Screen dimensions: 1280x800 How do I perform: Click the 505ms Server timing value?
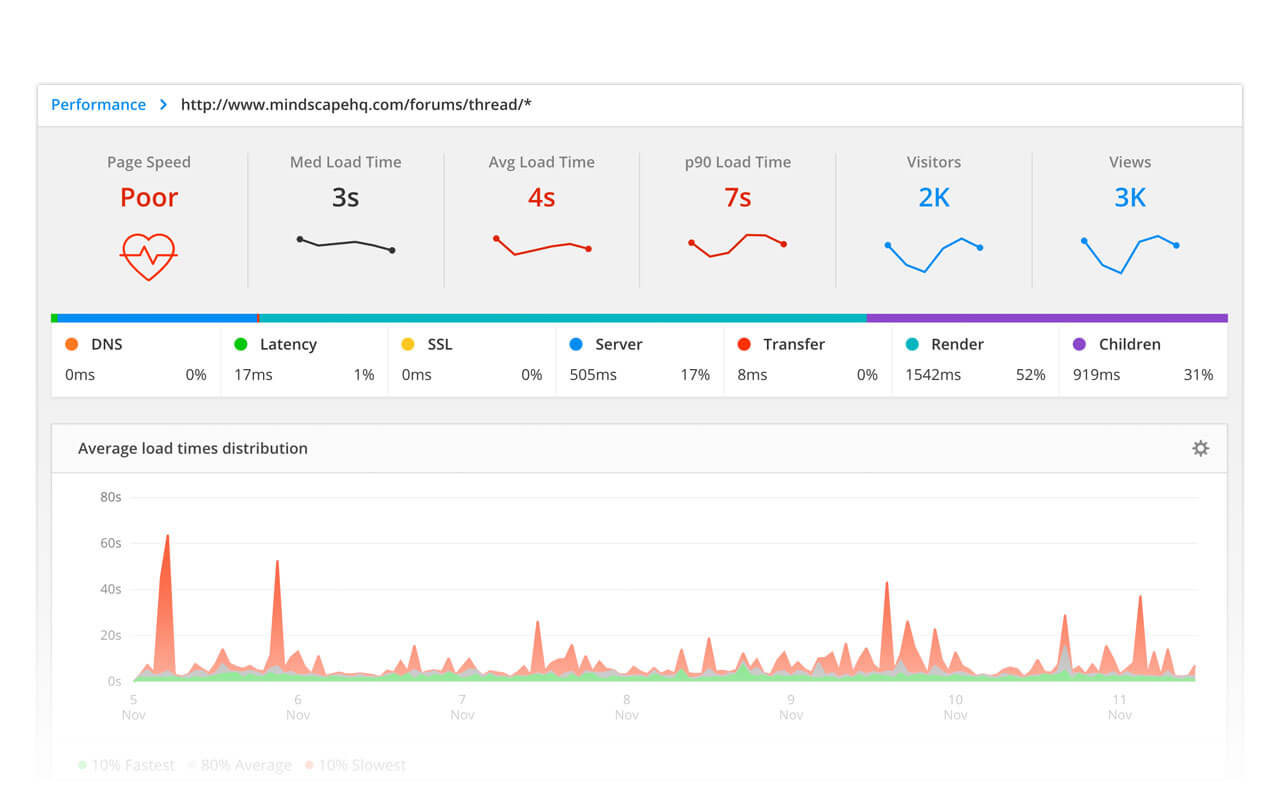(x=593, y=375)
